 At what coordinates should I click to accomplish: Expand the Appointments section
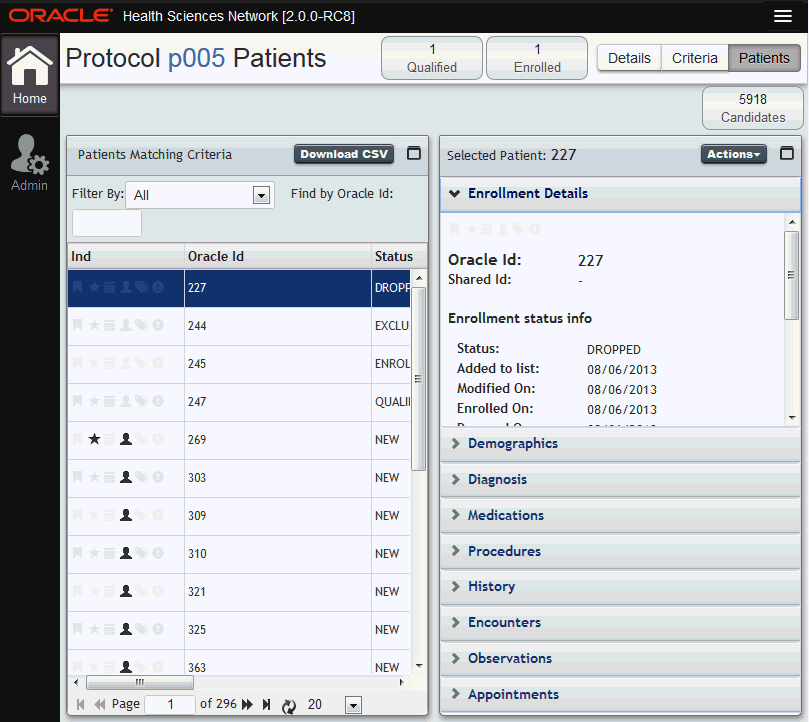point(620,695)
